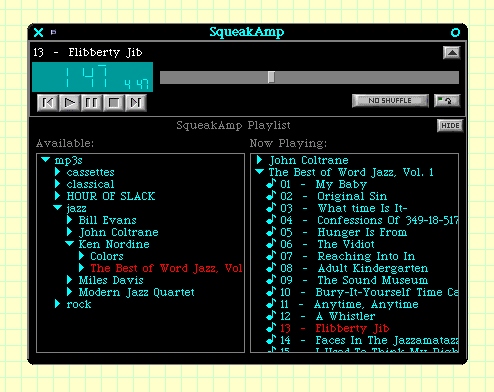Viewport: 494px width, 392px height.
Task: Expand the Bill Evans folder
Action: click(69, 220)
